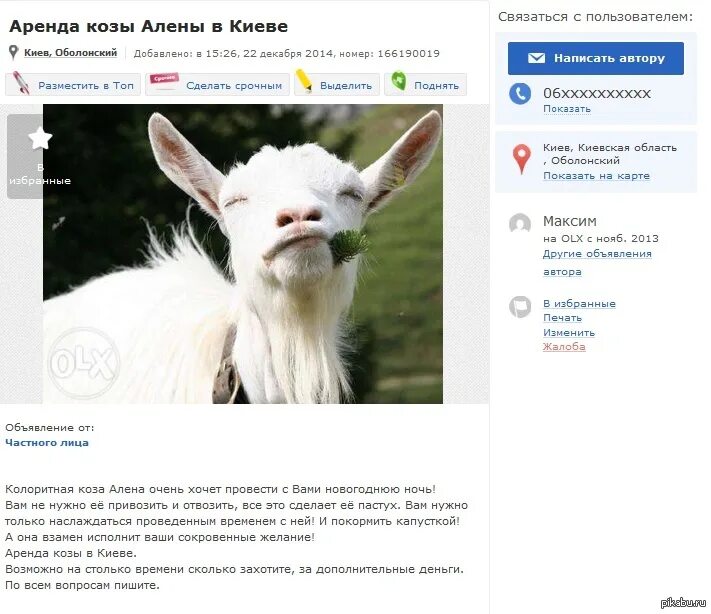This screenshot has height=614, width=711.
Task: Click the Изменить link
Action: coord(569,332)
